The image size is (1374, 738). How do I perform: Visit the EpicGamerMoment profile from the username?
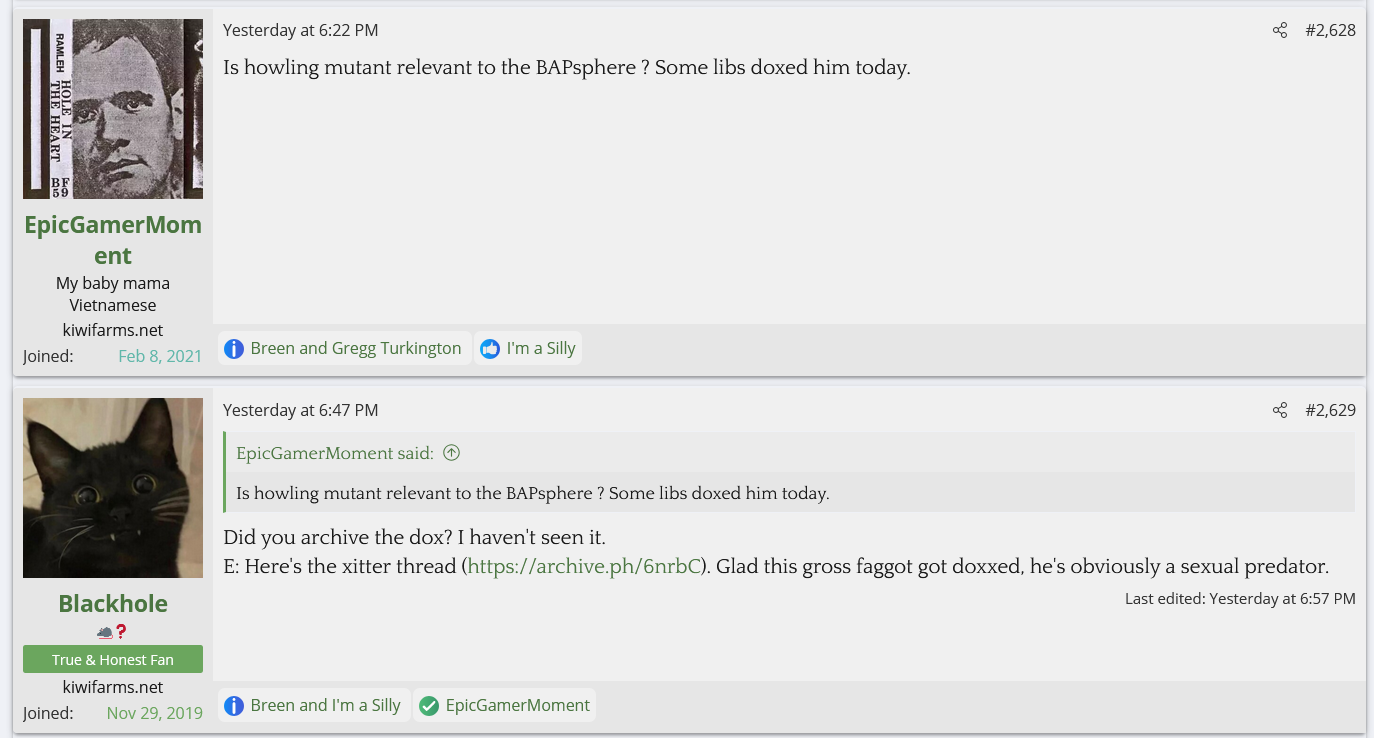113,240
